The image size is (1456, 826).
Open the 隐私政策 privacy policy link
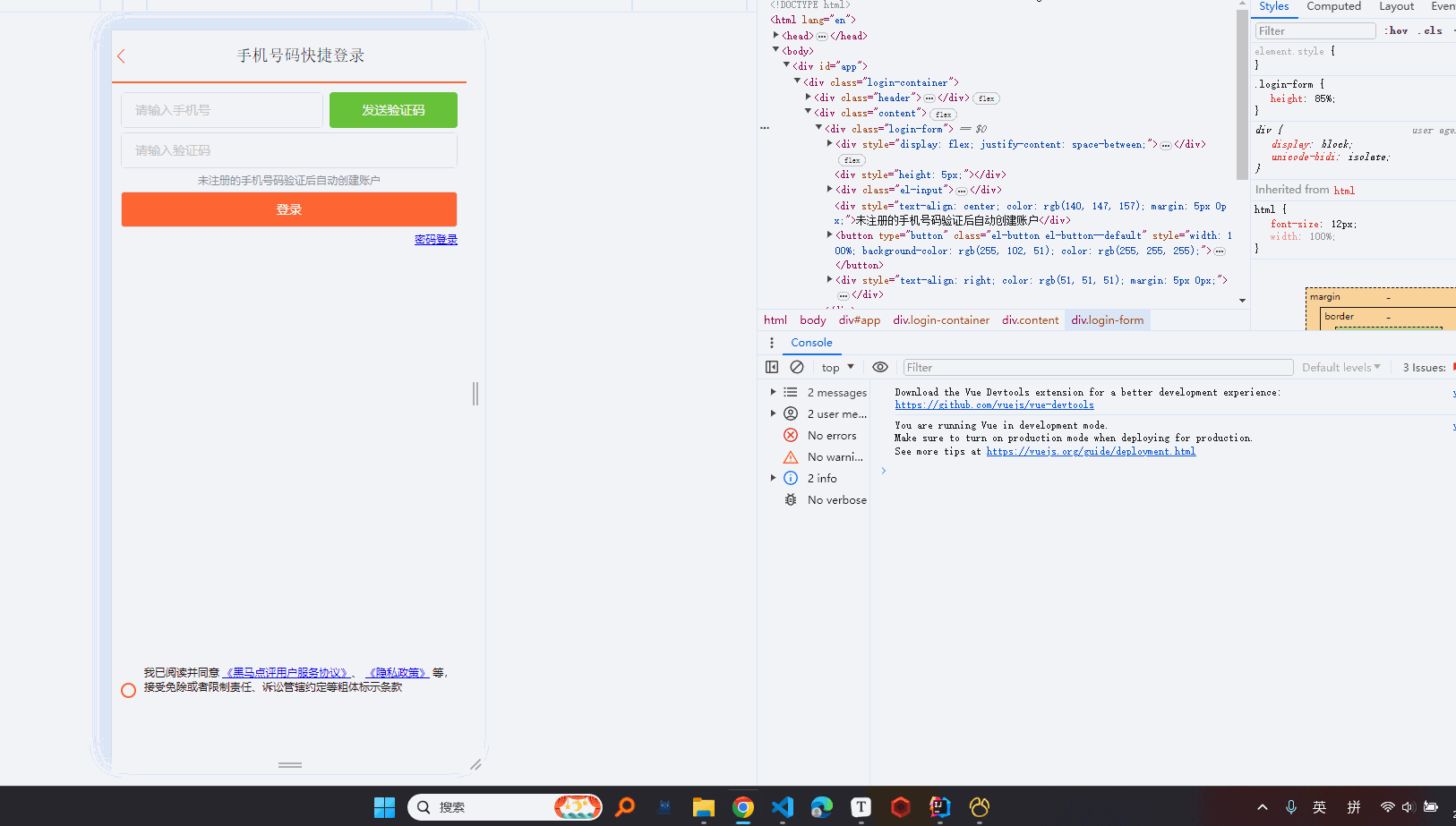point(398,672)
